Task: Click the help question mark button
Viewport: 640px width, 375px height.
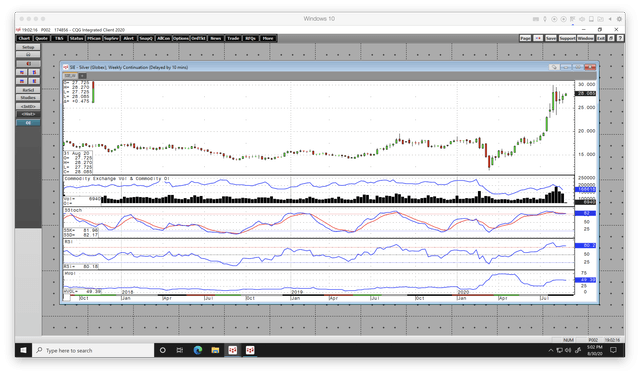Action: pyautogui.click(x=620, y=38)
